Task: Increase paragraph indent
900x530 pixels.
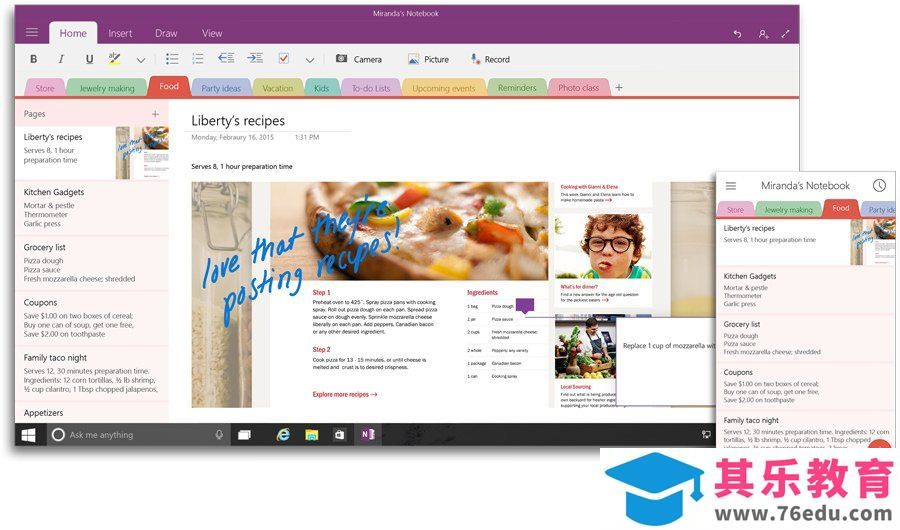Action: [x=255, y=58]
